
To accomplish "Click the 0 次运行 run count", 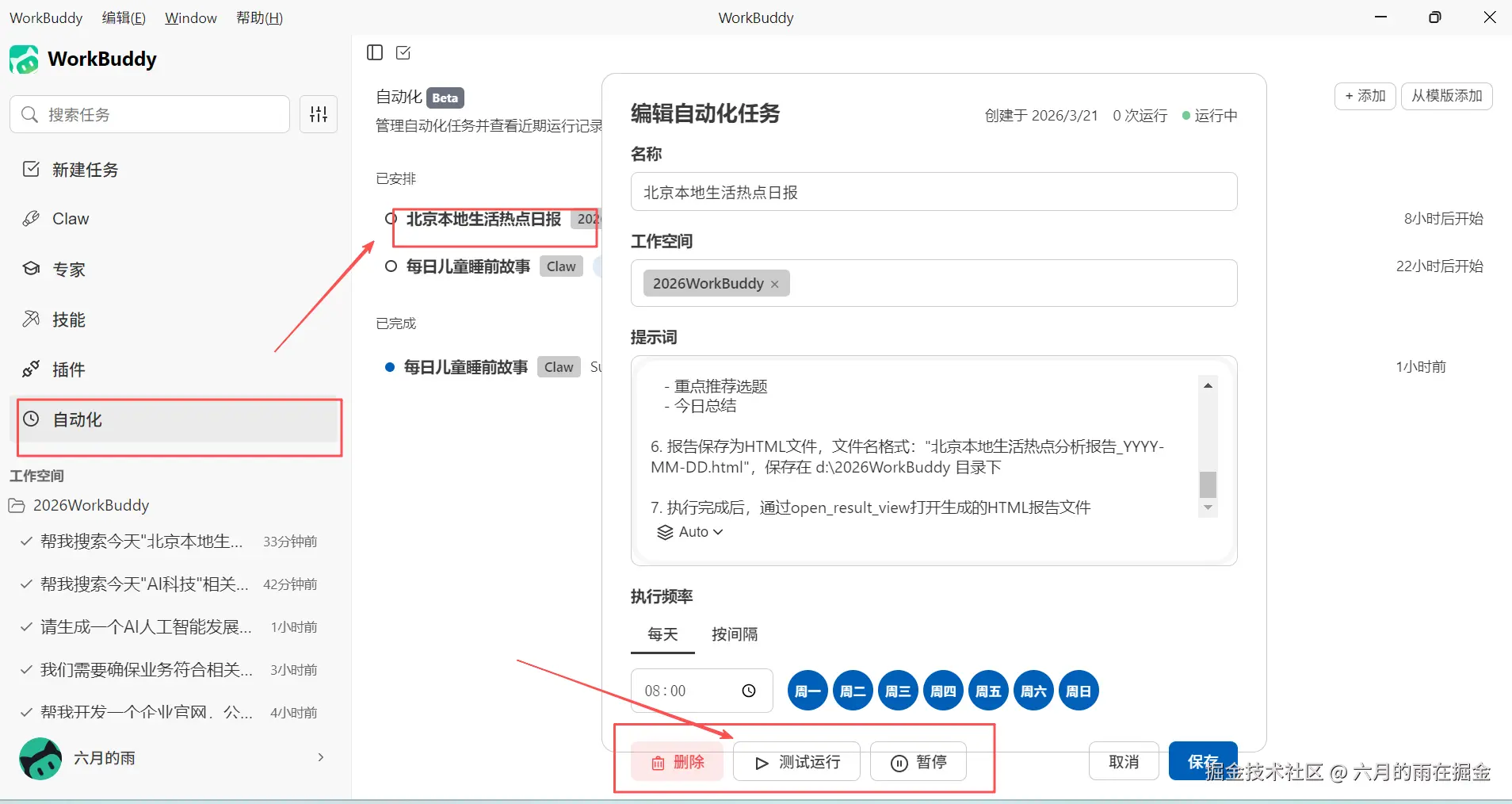I will point(1140,116).
